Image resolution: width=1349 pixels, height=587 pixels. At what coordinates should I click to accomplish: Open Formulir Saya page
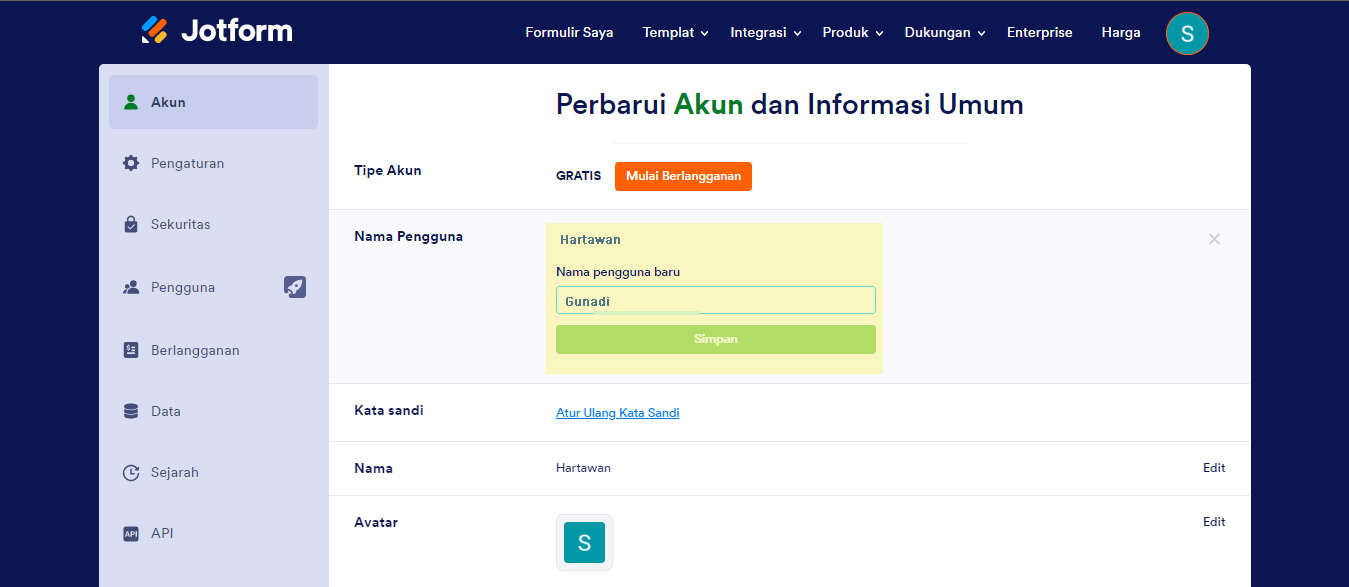tap(569, 32)
